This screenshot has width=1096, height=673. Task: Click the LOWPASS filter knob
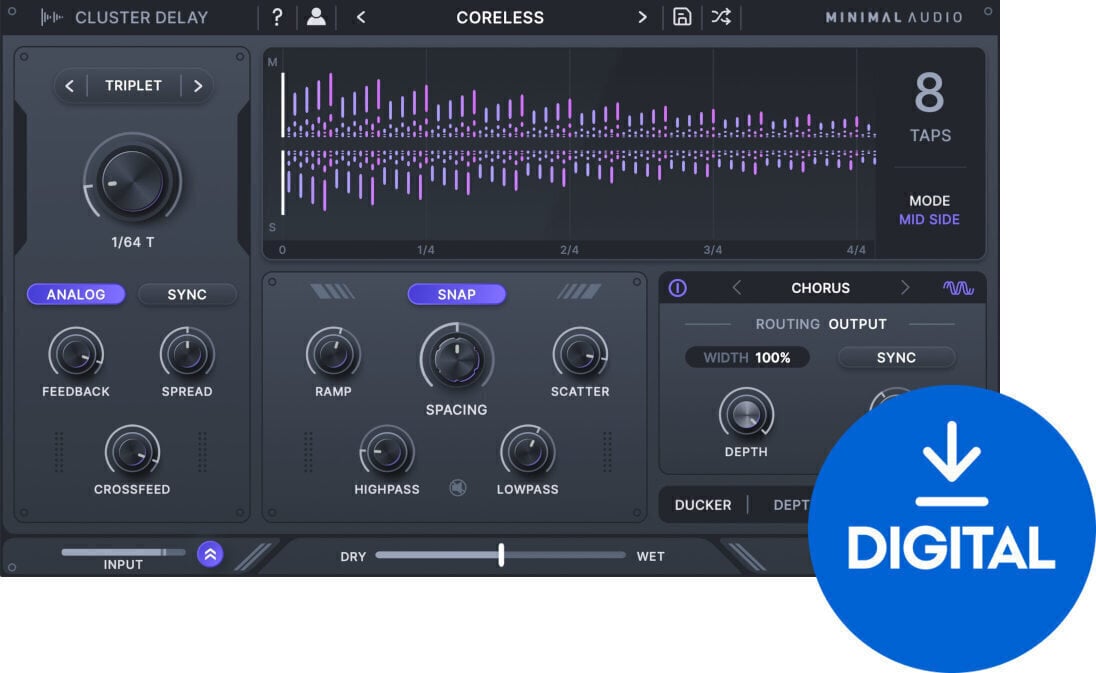click(528, 451)
